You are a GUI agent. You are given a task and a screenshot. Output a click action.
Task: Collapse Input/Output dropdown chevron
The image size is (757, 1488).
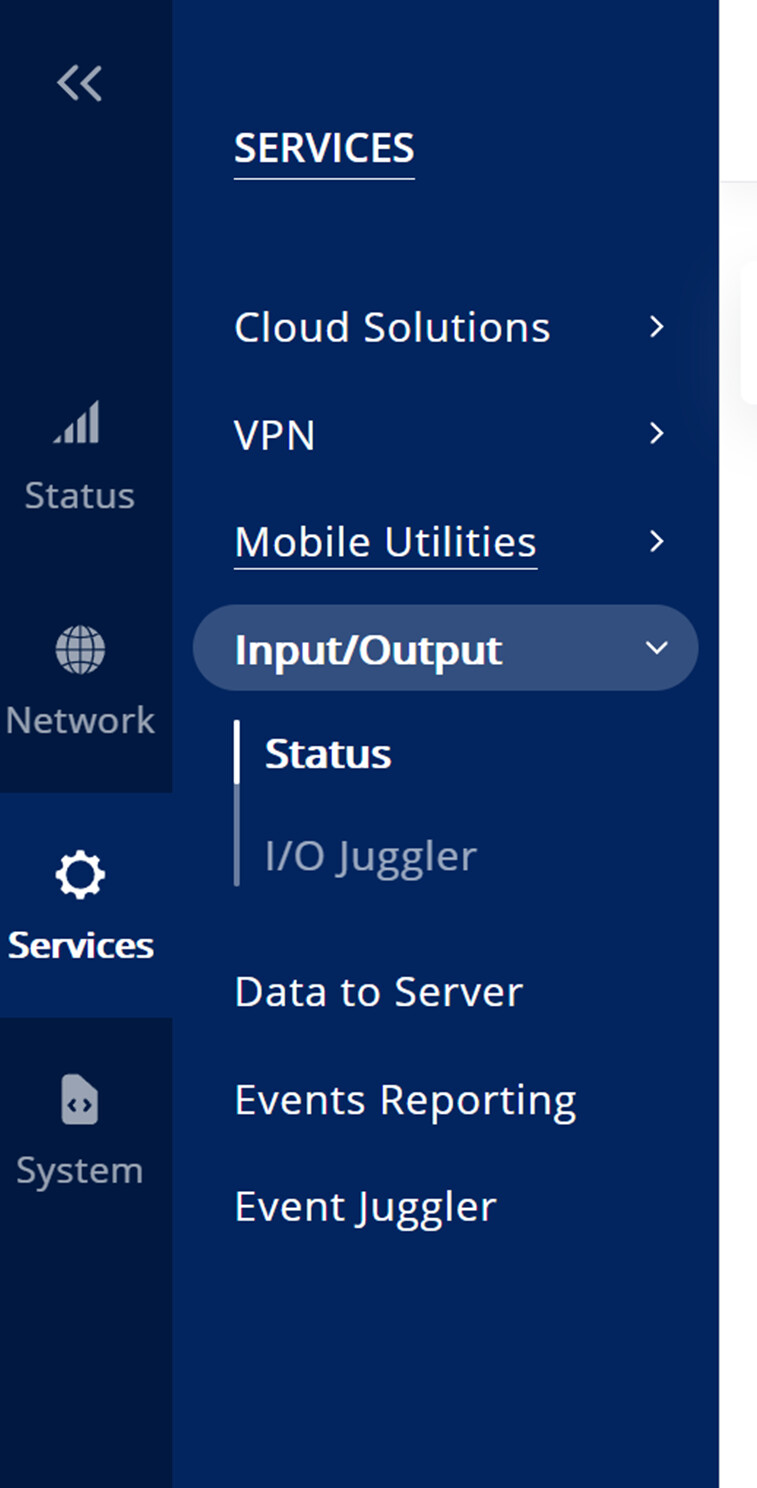[657, 648]
